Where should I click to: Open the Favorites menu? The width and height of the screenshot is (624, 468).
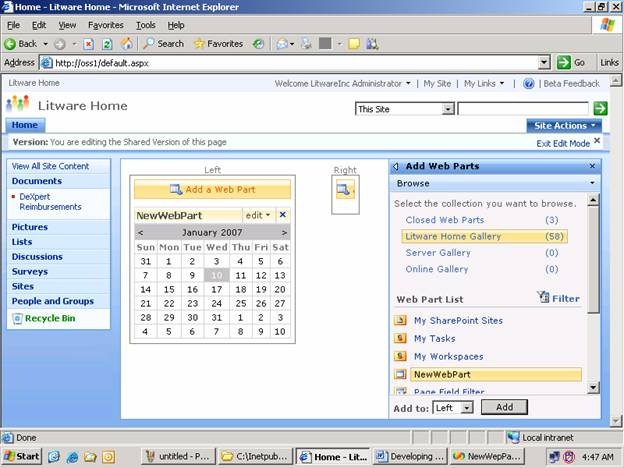106,25
